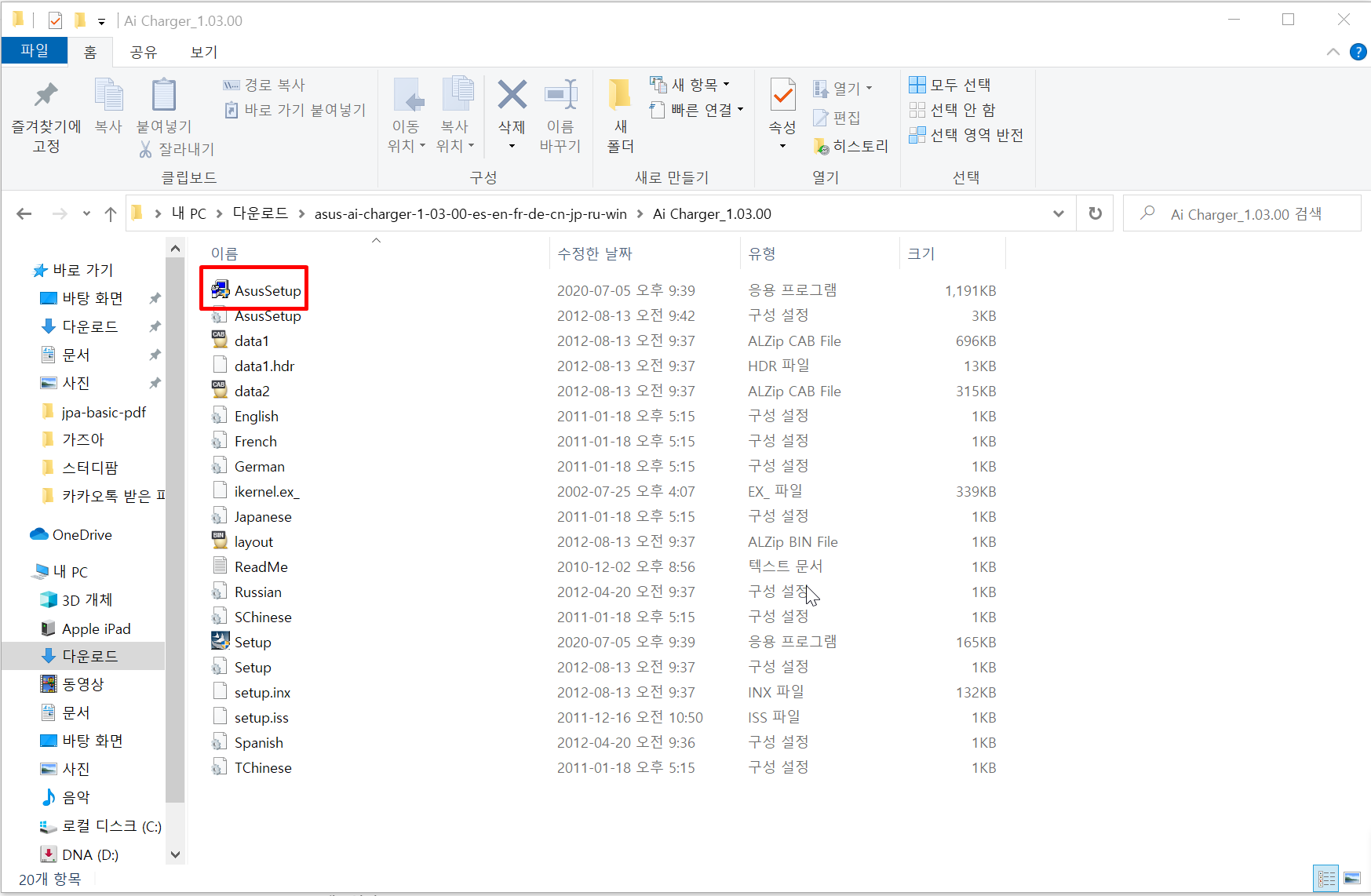Click the Paste (붙여넣기) ribbon icon
Screen dimensions: 1371x896
[x=163, y=95]
